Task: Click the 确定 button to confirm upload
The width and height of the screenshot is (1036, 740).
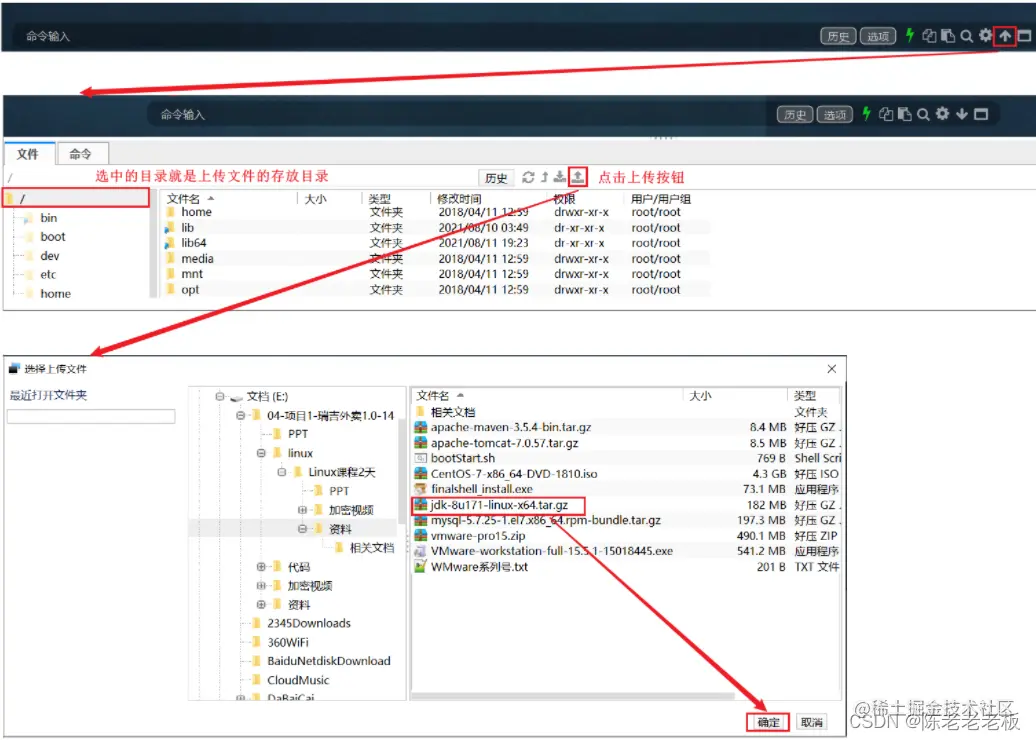Action: [x=767, y=722]
